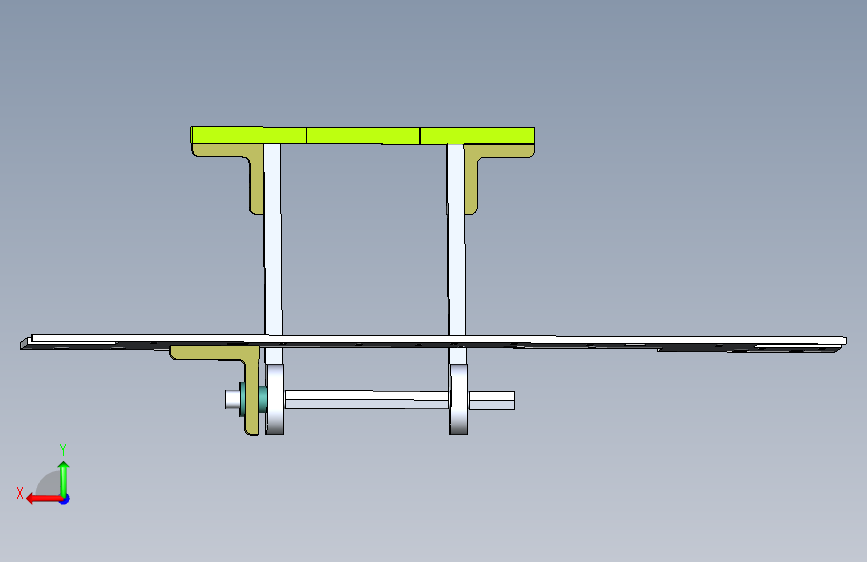Screen dimensions: 867x562
Task: Select the right vertical white post
Action: [x=456, y=239]
